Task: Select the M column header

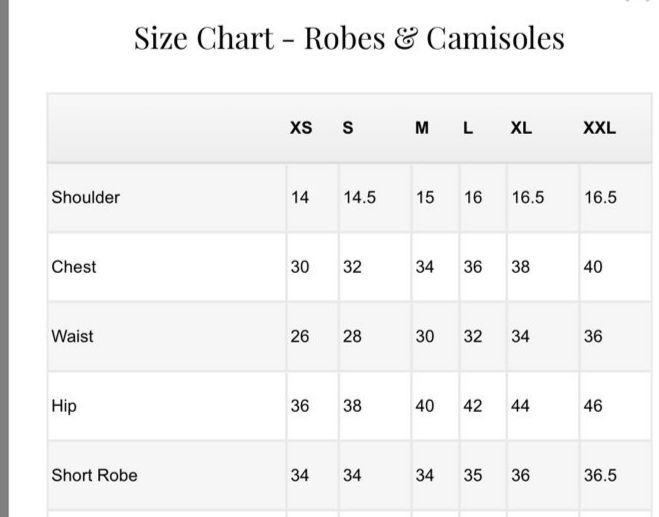Action: click(x=422, y=128)
